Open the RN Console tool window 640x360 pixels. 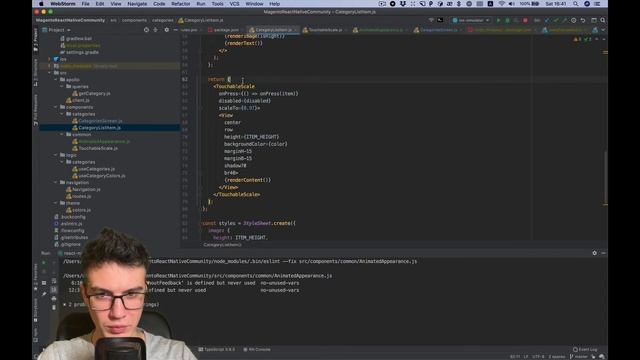pos(257,349)
